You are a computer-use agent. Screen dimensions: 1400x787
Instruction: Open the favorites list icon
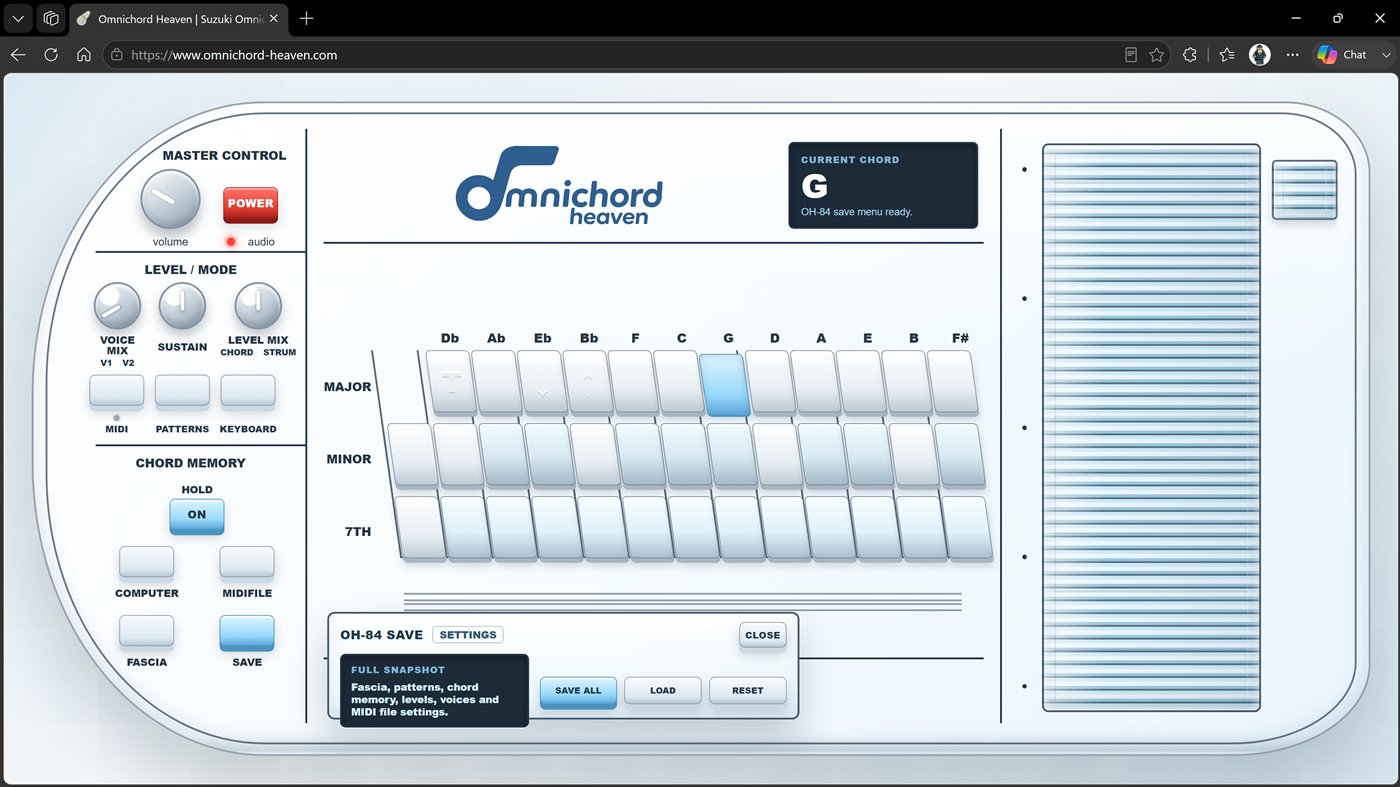pos(1227,55)
